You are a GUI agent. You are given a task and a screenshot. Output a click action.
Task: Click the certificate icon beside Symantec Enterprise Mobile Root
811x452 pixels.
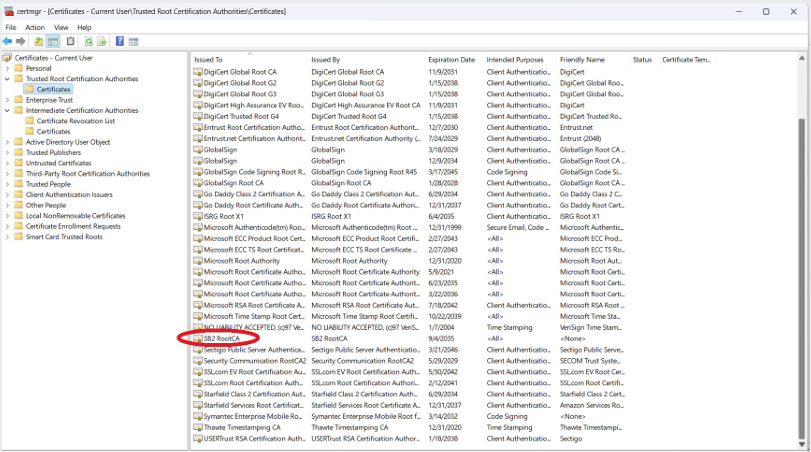click(x=198, y=416)
